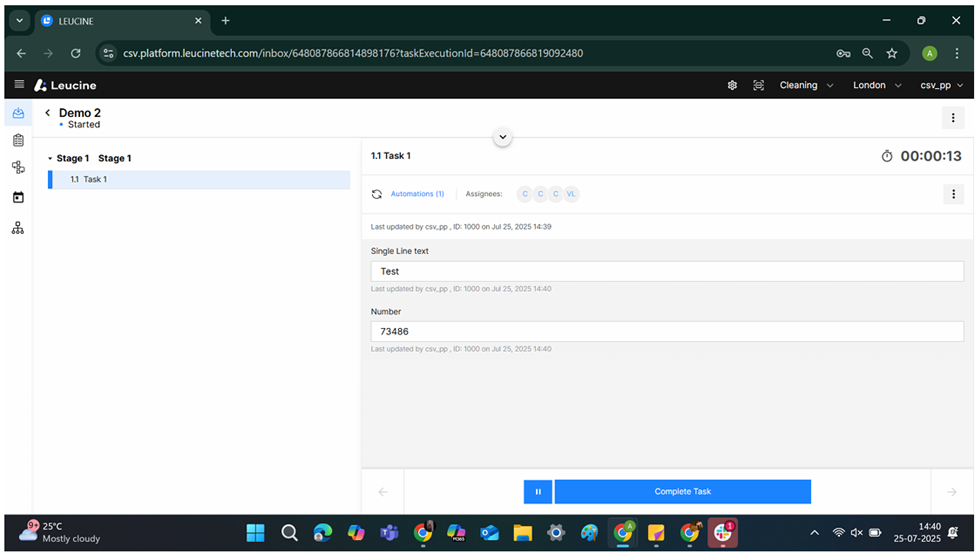975x554 pixels.
Task: Click the Complete Task button
Action: coord(682,492)
